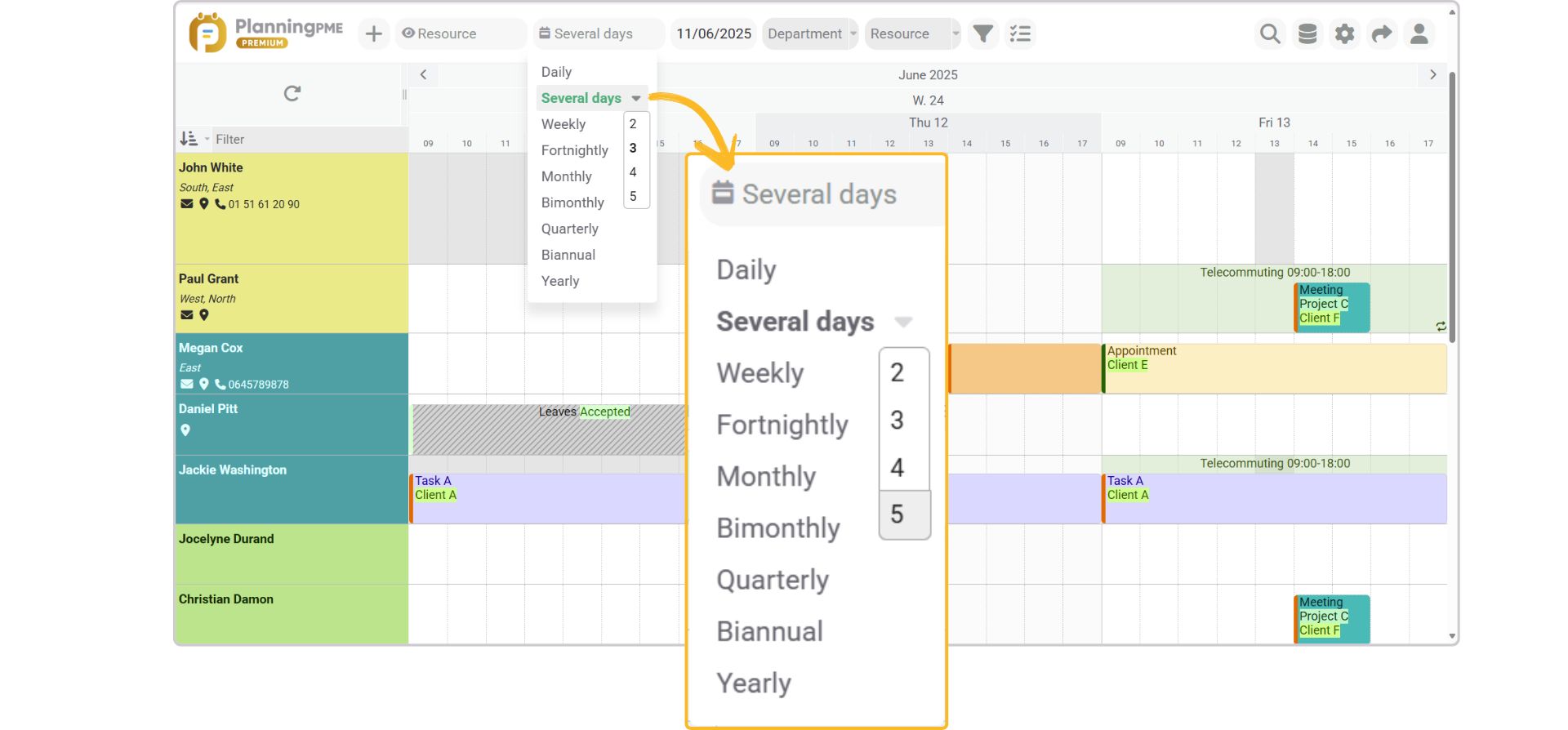Select the Weekly view option
This screenshot has width=1568, height=730.
coord(563,124)
